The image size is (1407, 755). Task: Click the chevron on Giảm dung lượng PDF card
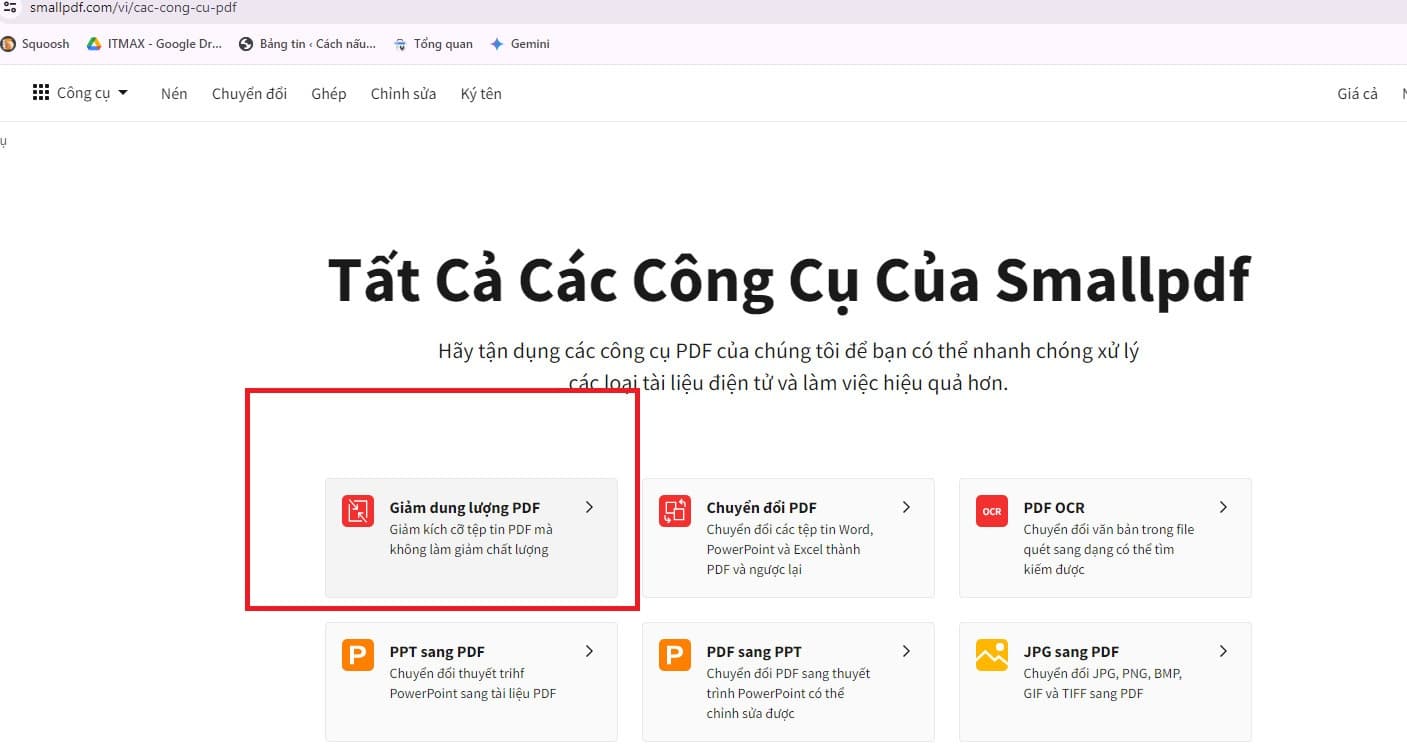[x=589, y=507]
